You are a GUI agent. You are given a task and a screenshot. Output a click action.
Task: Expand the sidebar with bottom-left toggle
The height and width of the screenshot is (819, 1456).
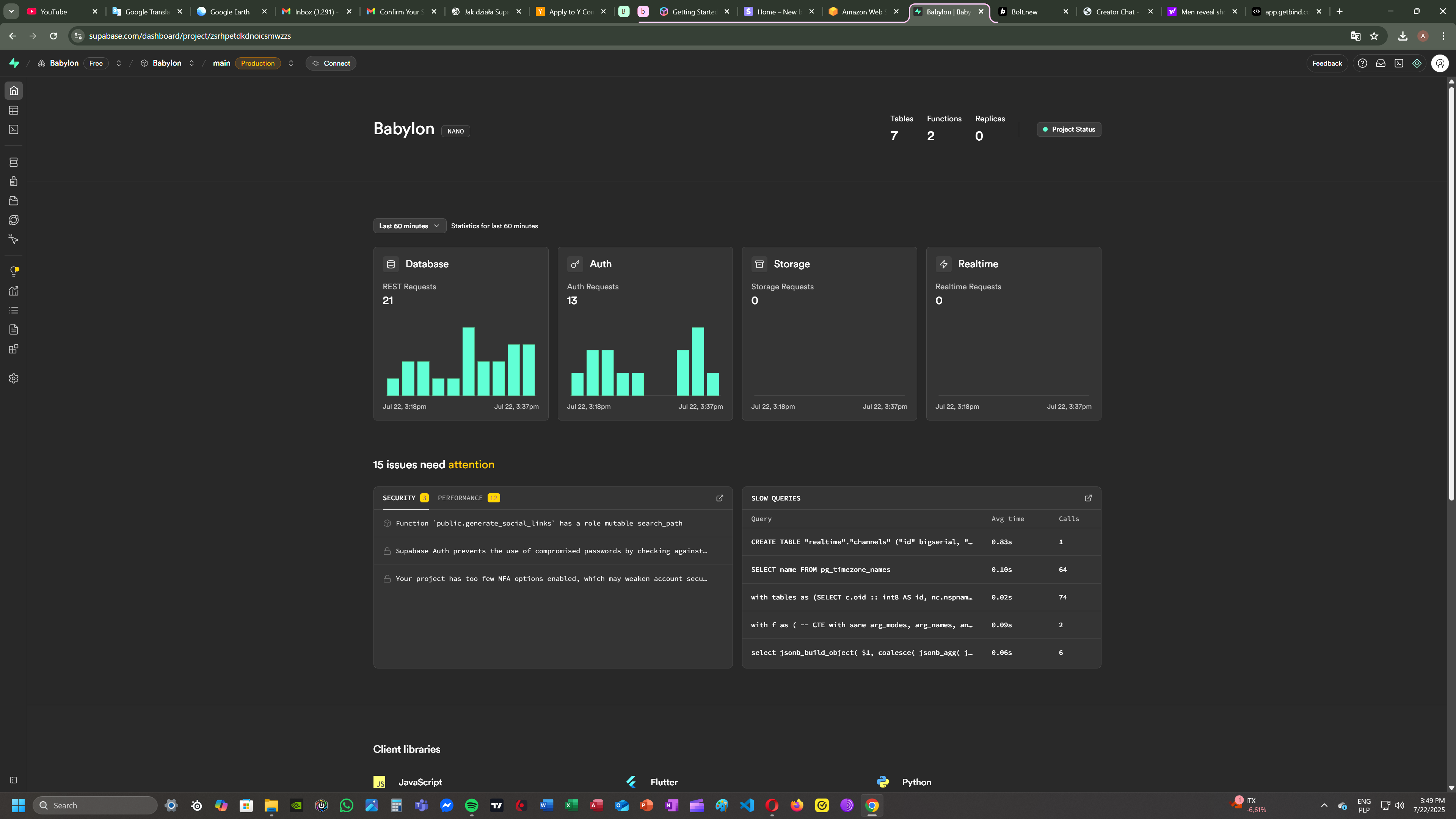14,781
